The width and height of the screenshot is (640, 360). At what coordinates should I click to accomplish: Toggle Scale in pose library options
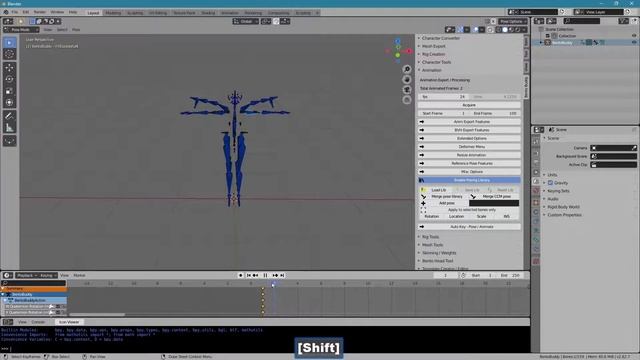482,216
